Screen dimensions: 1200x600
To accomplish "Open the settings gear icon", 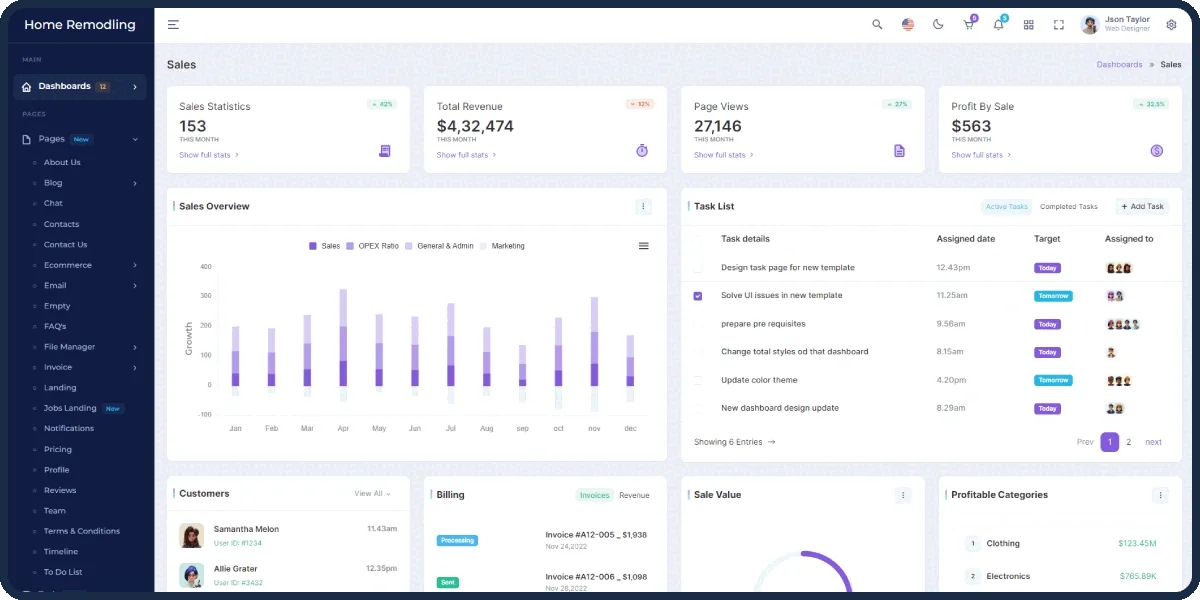I will [x=1171, y=24].
